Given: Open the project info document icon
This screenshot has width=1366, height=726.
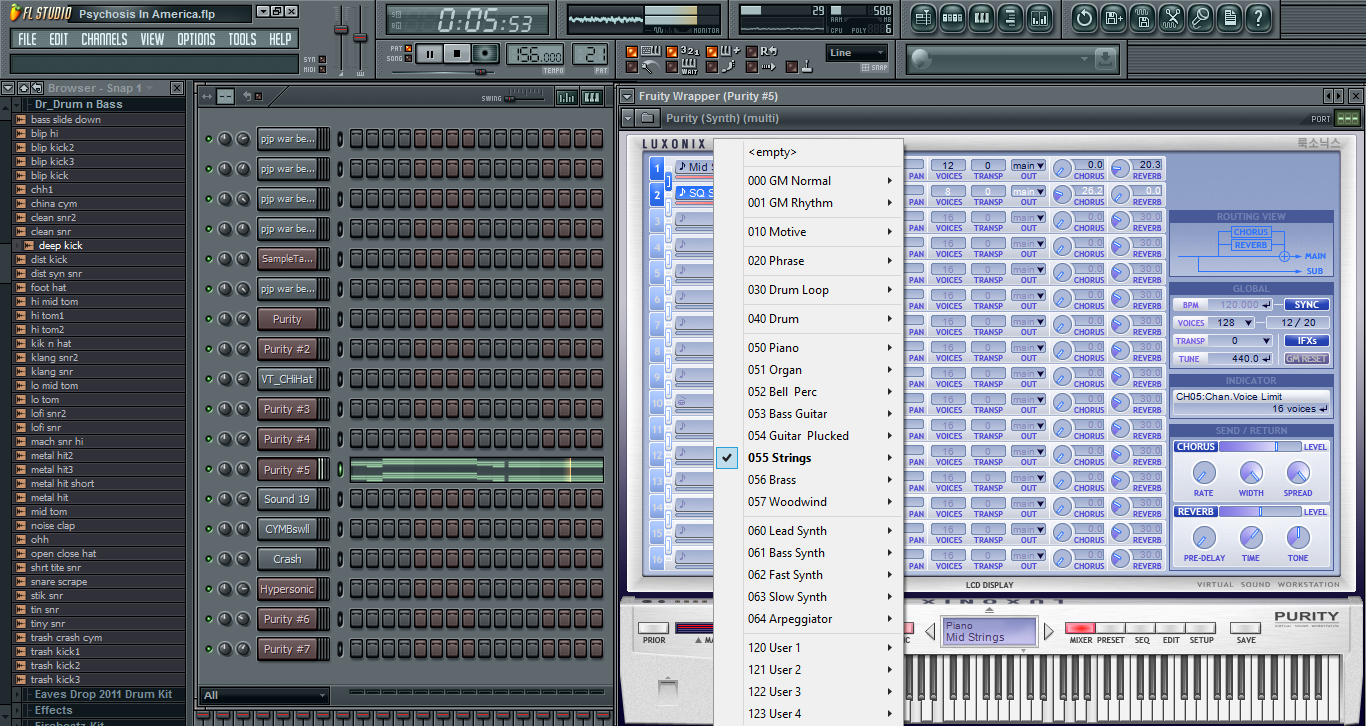Looking at the screenshot, I should point(1229,17).
